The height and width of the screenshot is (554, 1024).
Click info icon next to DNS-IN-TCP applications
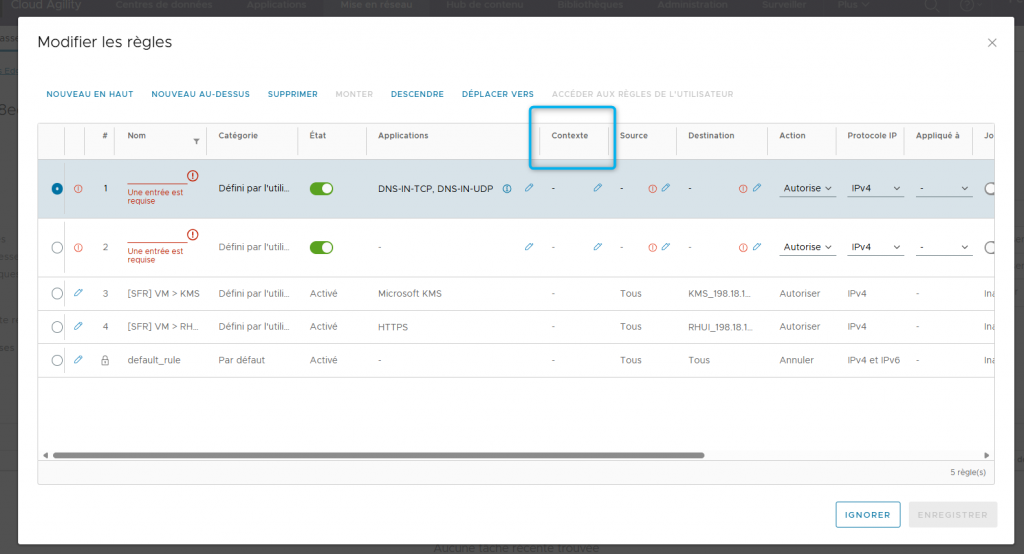[507, 188]
